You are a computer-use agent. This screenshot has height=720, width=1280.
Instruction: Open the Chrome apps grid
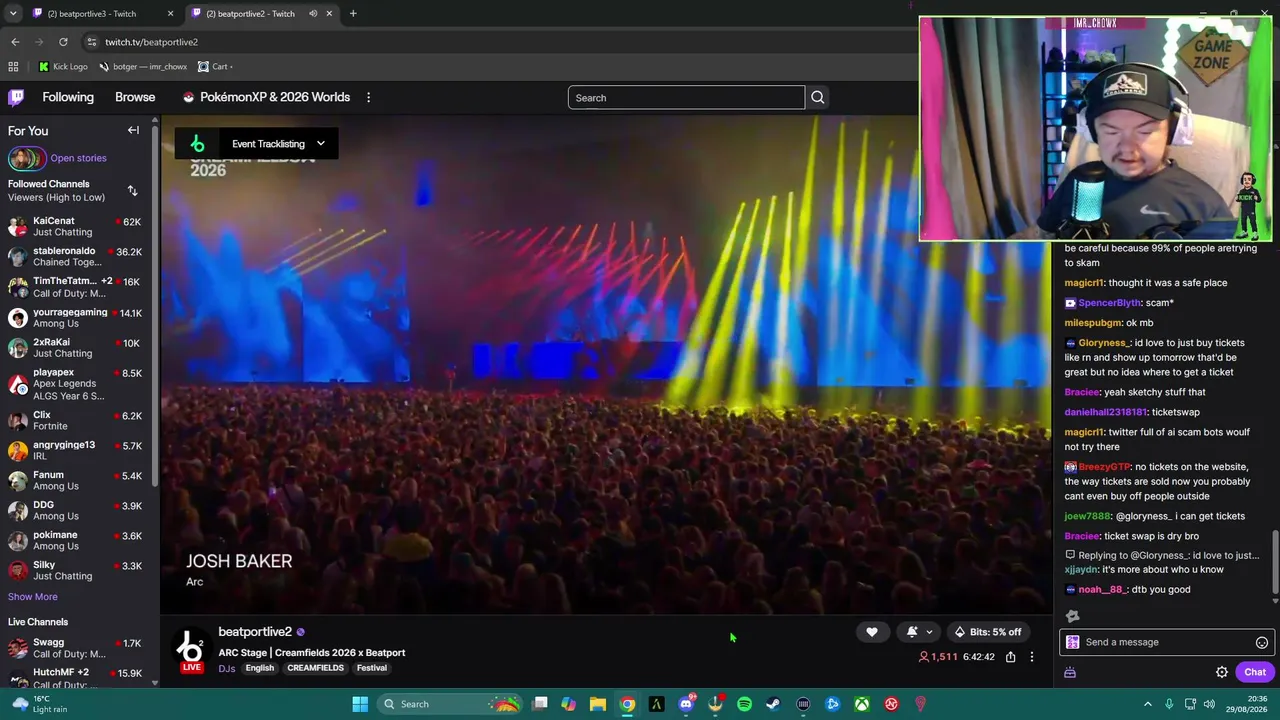point(13,67)
